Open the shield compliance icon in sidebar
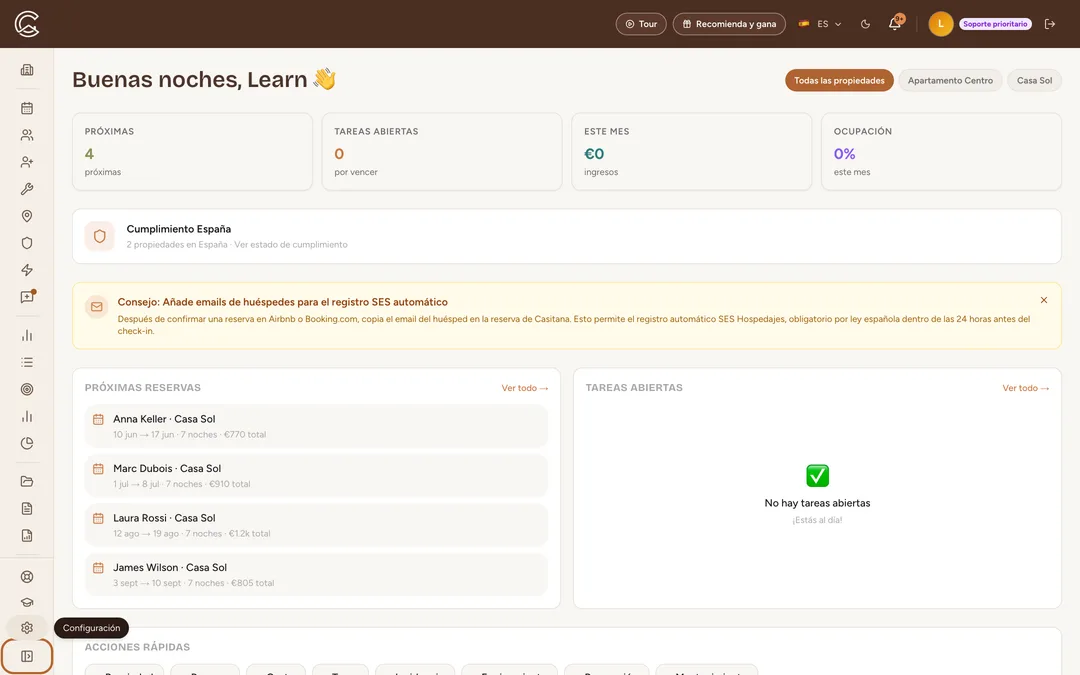Image resolution: width=1080 pixels, height=675 pixels. pyautogui.click(x=27, y=243)
